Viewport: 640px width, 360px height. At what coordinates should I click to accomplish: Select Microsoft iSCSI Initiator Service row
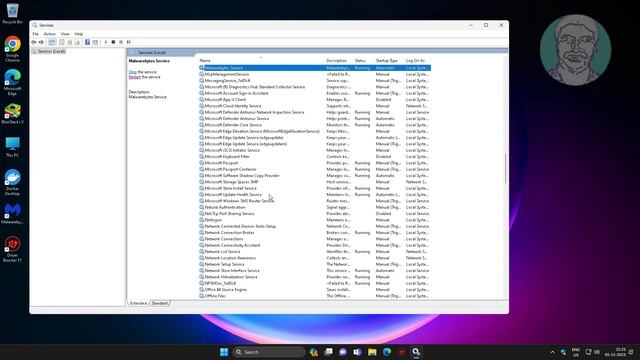click(315, 150)
